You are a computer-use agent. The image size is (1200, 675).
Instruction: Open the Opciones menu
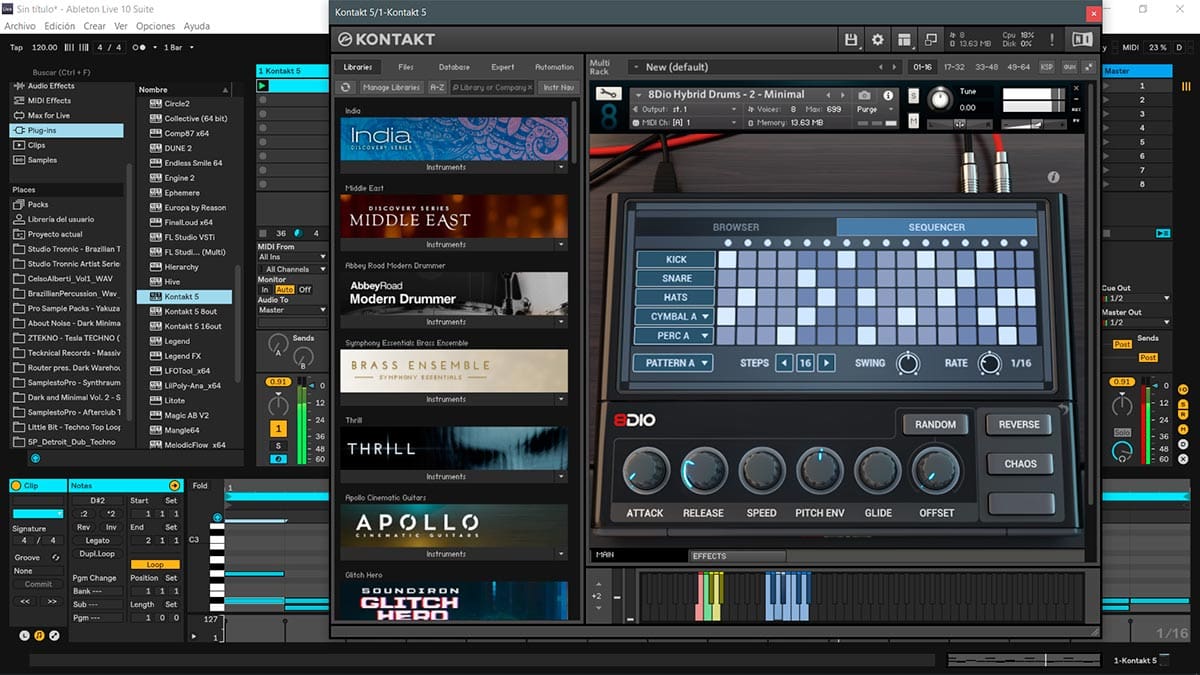[155, 26]
